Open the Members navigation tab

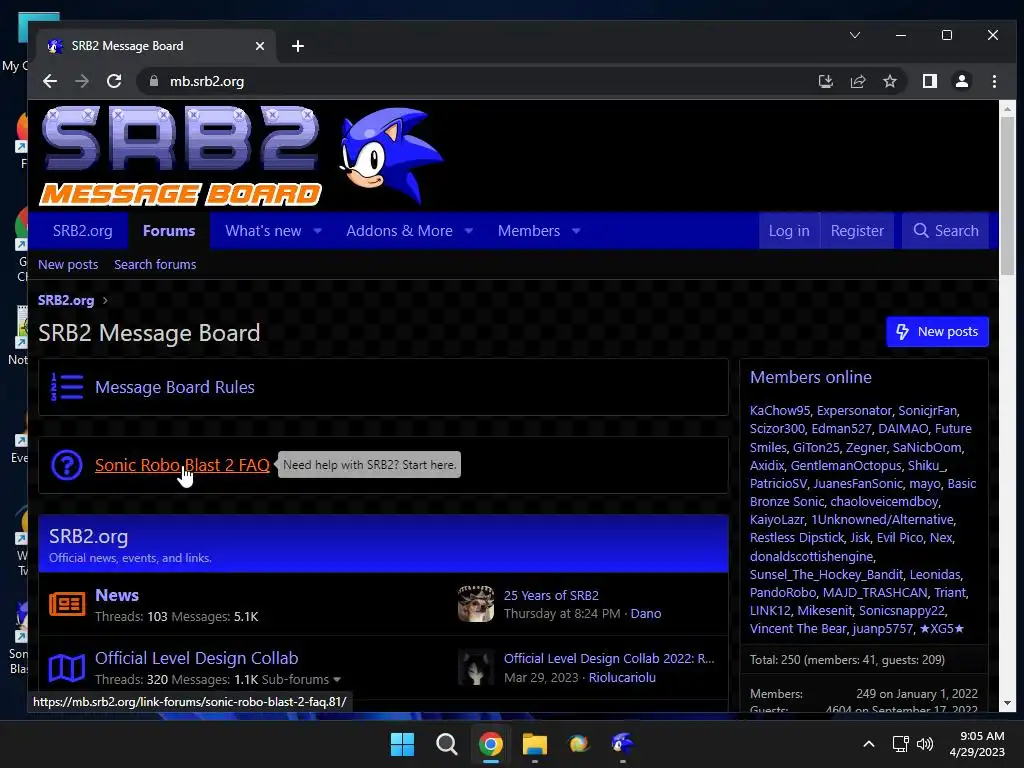coord(529,231)
